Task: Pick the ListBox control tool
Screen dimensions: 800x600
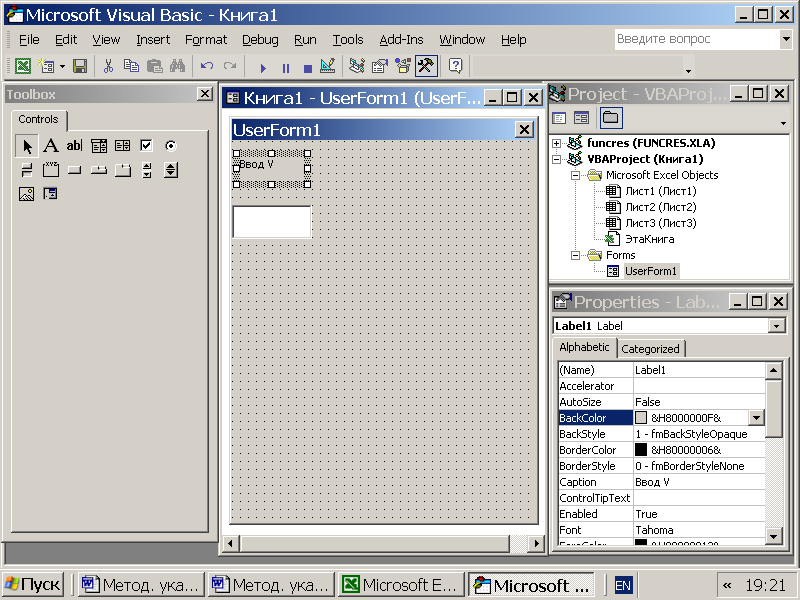Action: point(122,146)
